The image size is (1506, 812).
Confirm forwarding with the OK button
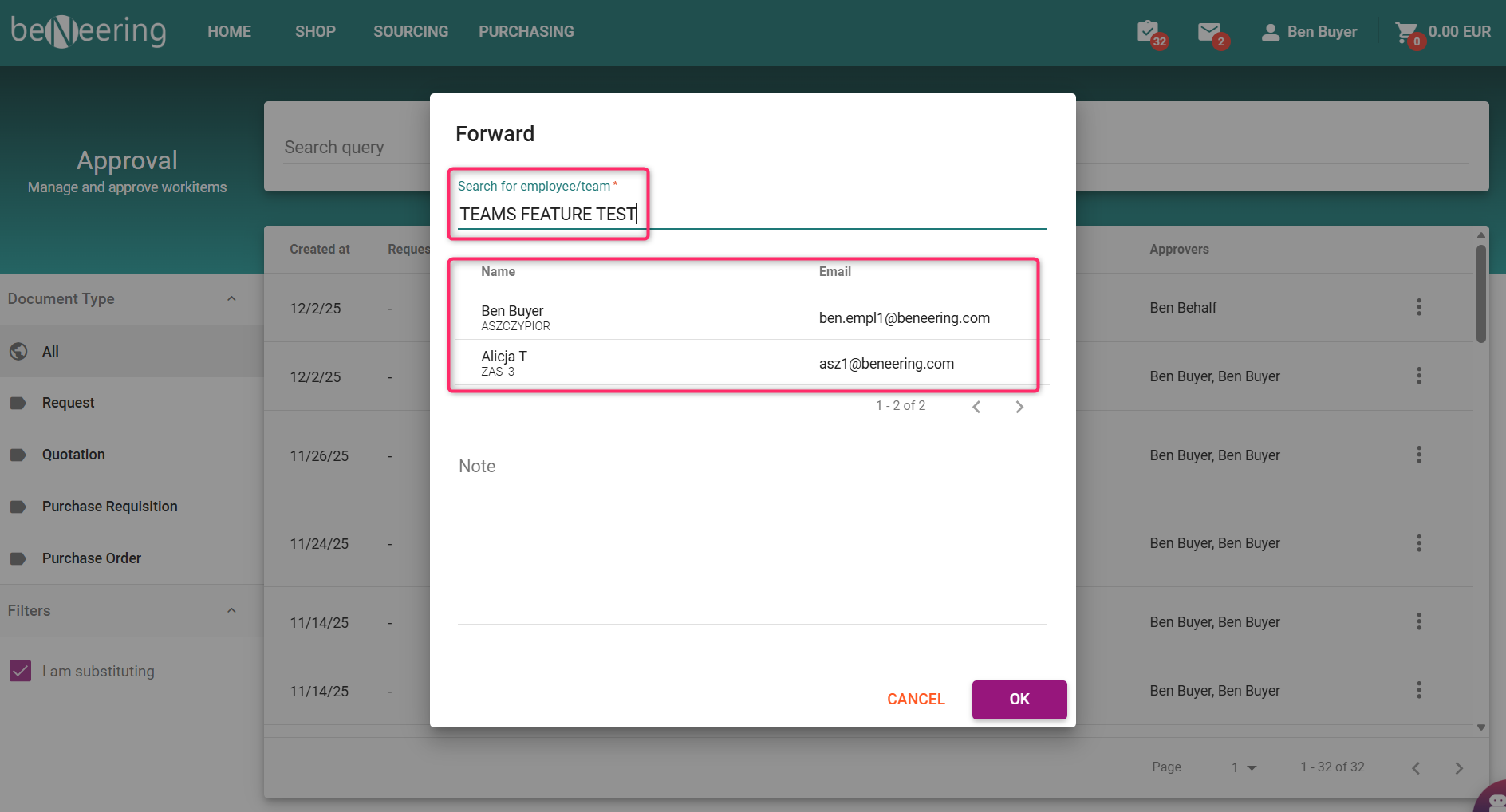coord(1019,700)
